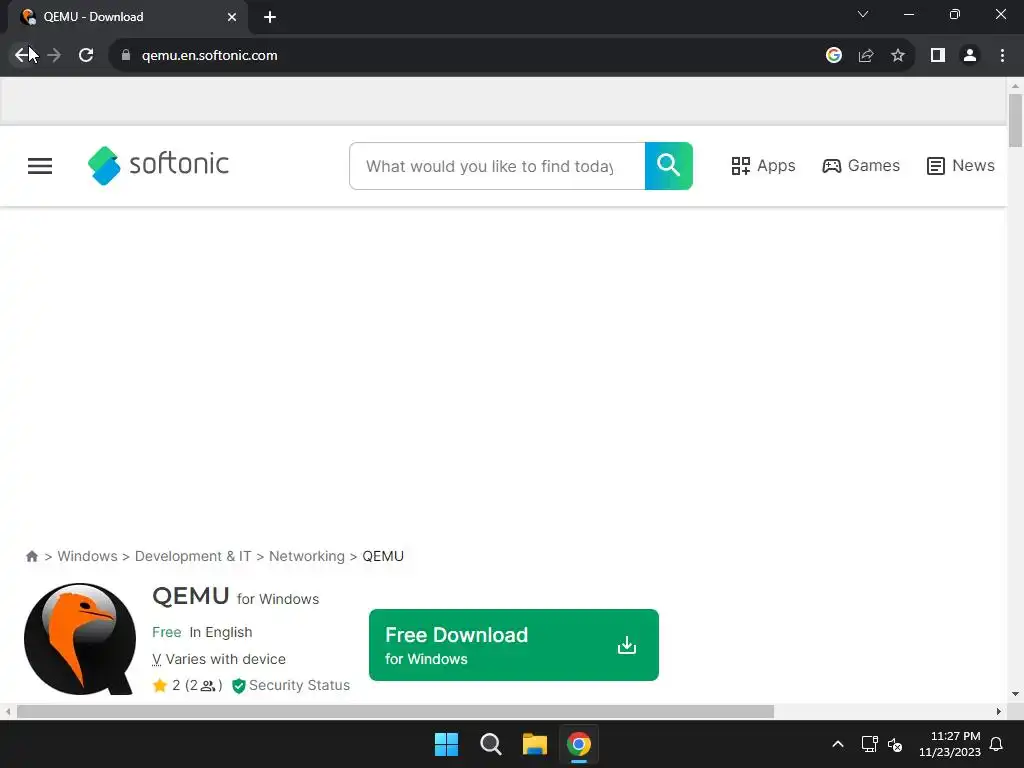Open the Chrome side panel
Screen dimensions: 1024x768
[938, 56]
